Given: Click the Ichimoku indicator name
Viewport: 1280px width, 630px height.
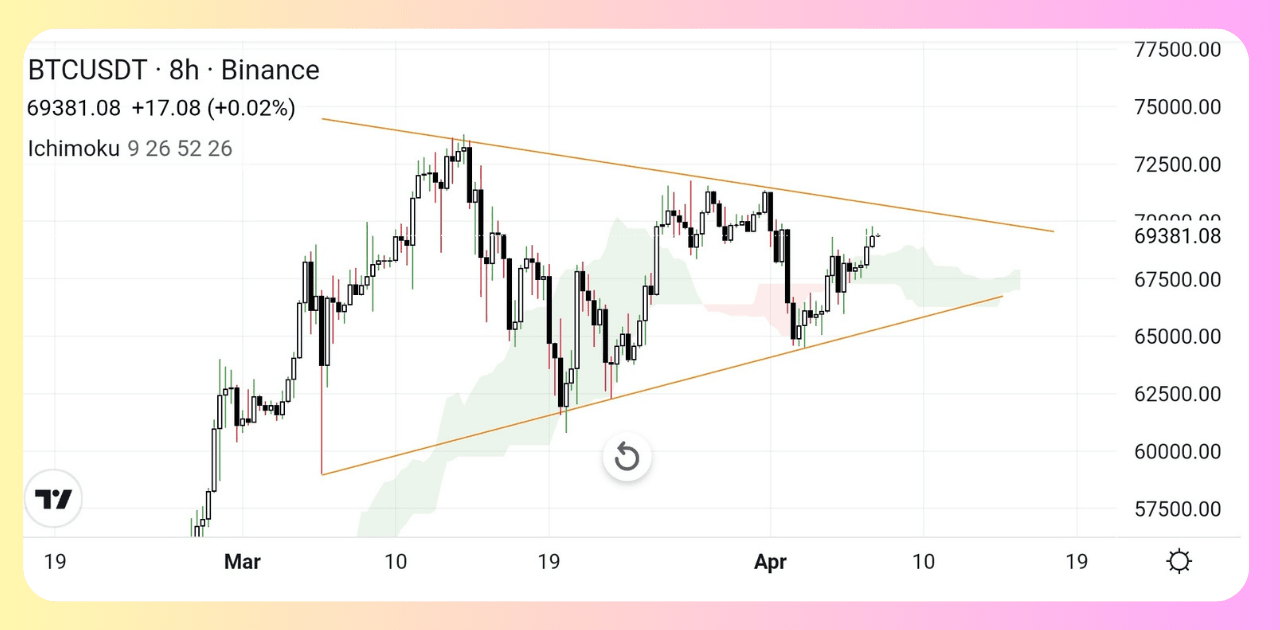Looking at the screenshot, I should pos(74,149).
